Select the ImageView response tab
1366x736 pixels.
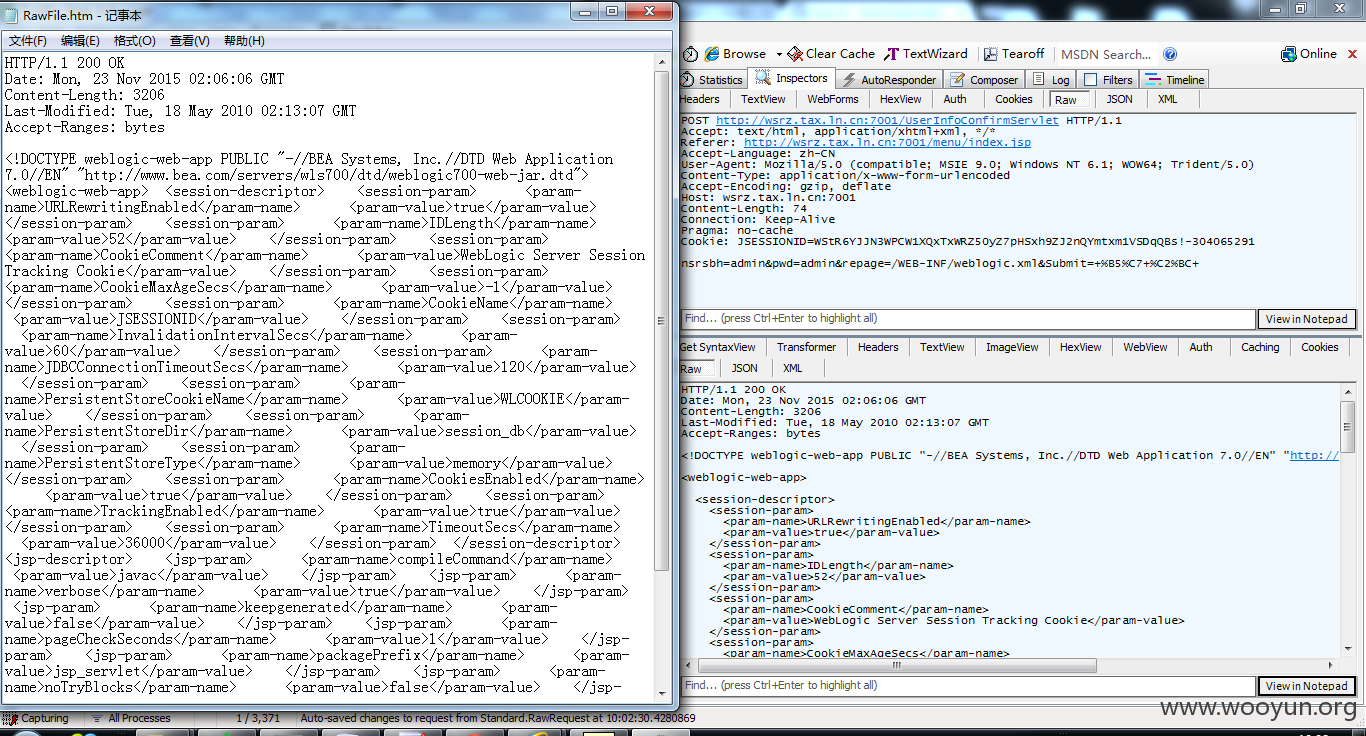pyautogui.click(x=1012, y=347)
